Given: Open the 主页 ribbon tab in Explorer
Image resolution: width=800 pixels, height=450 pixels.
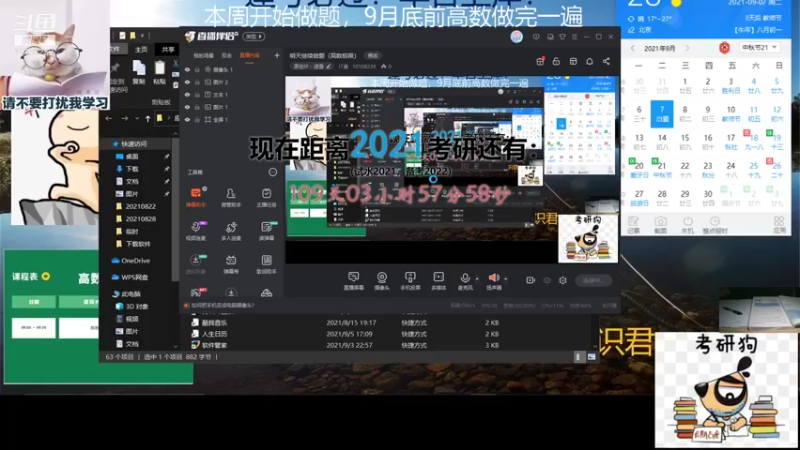Looking at the screenshot, I should point(141,49).
